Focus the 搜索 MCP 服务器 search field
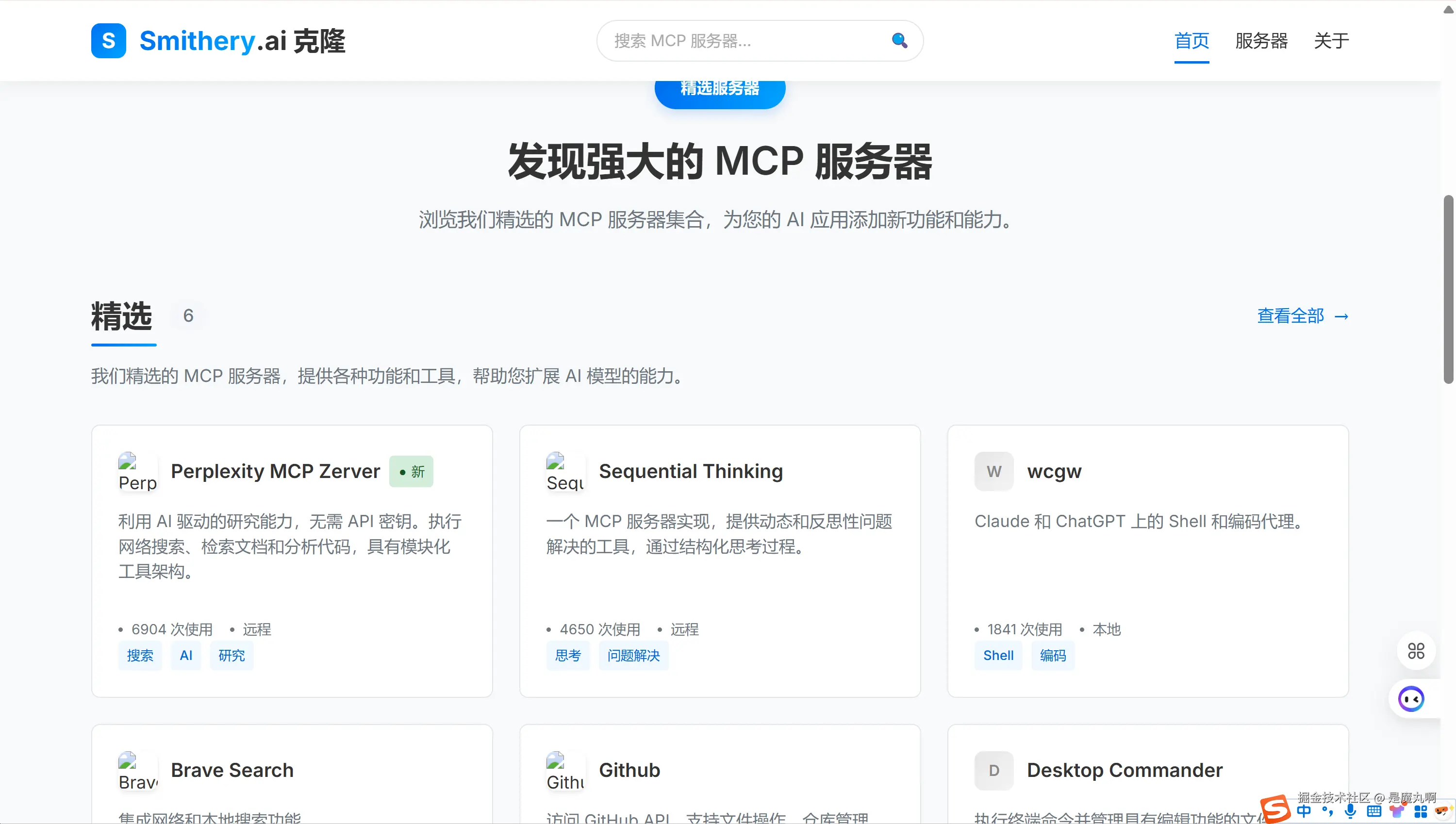 click(760, 41)
